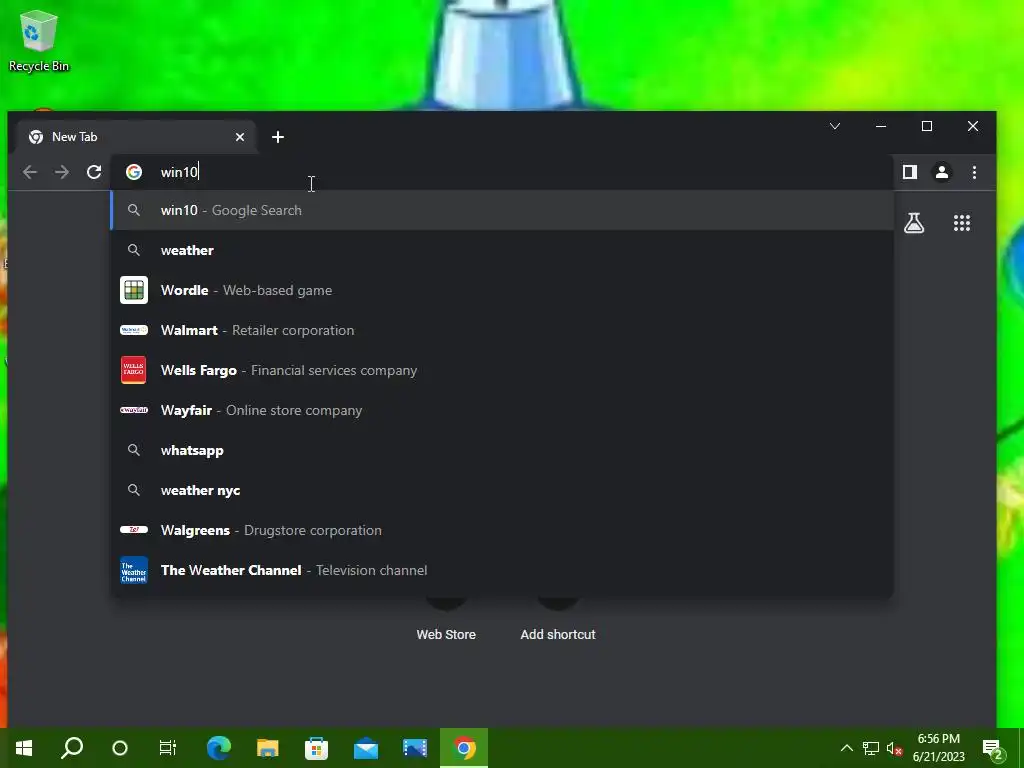1024x768 pixels.
Task: Open the Google apps grid
Action: [962, 223]
